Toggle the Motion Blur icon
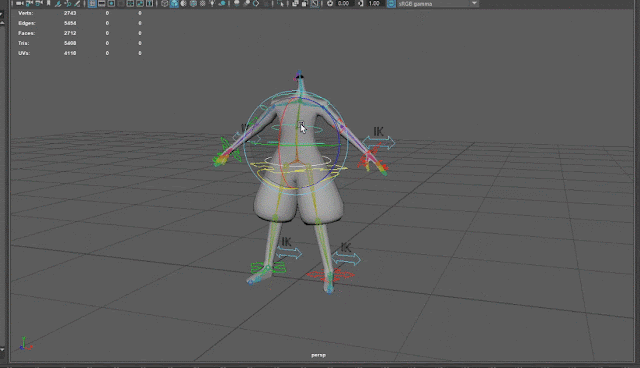640x368 pixels. [247, 3]
